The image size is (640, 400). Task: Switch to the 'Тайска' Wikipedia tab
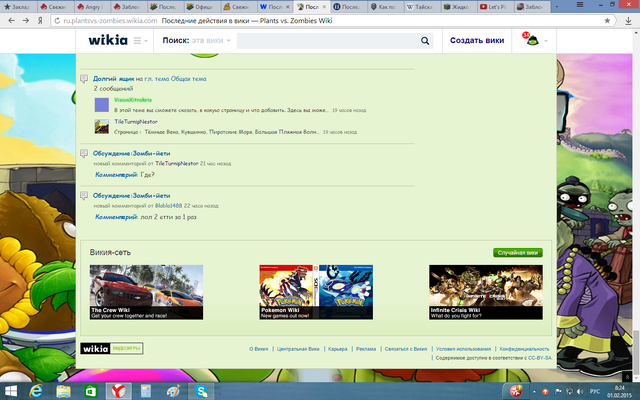(422, 7)
